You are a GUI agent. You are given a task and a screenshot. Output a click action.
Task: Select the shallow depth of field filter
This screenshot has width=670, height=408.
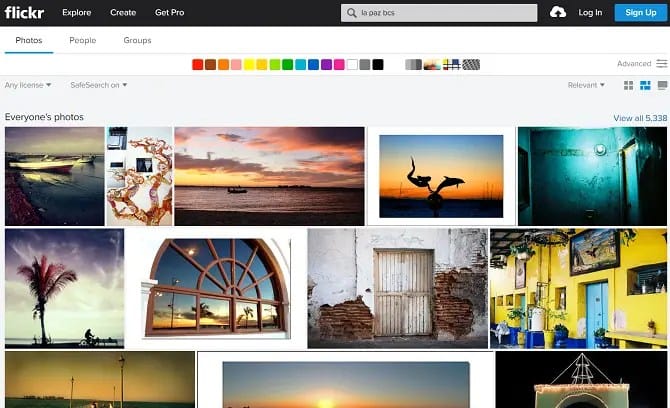point(432,65)
